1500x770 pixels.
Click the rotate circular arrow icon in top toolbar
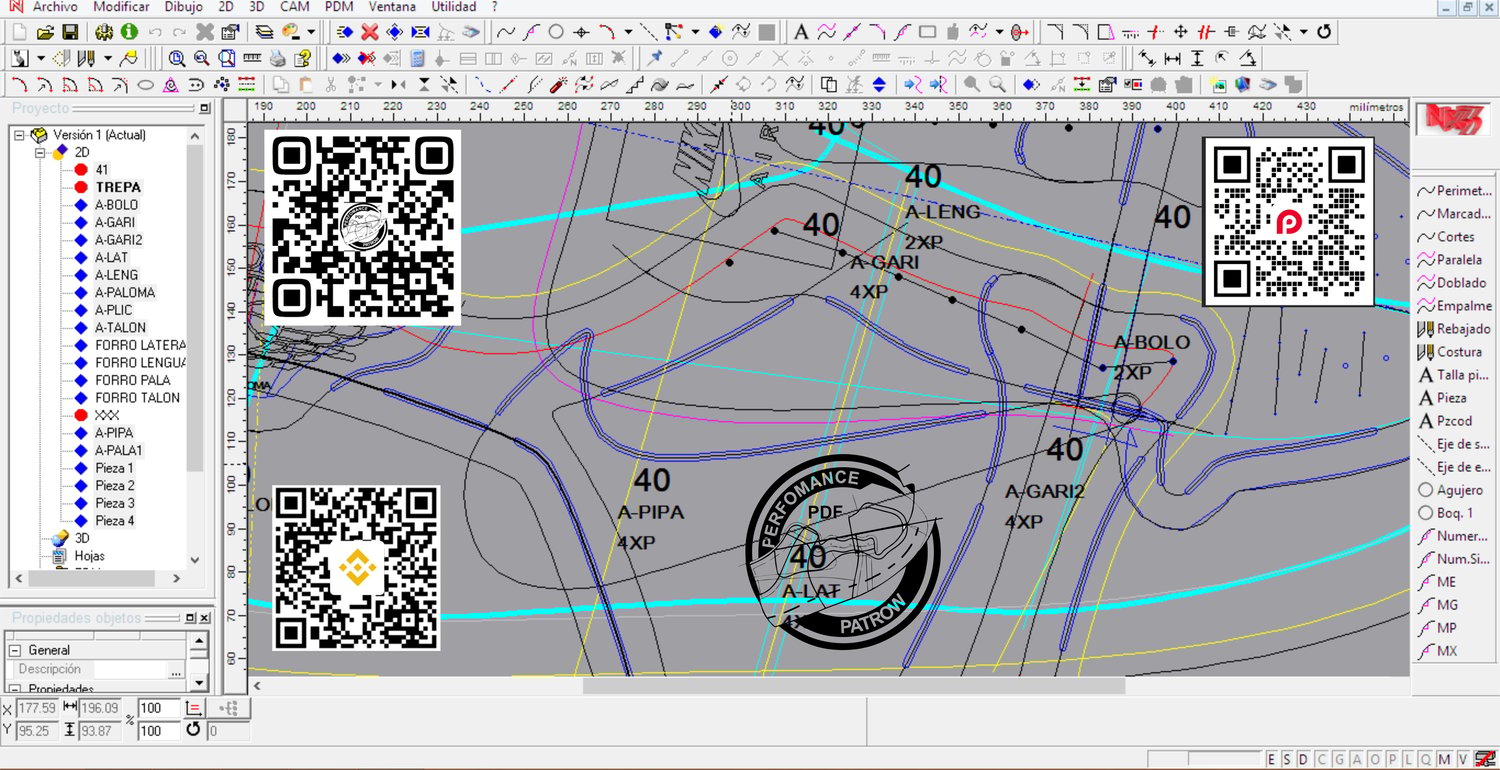point(1325,32)
